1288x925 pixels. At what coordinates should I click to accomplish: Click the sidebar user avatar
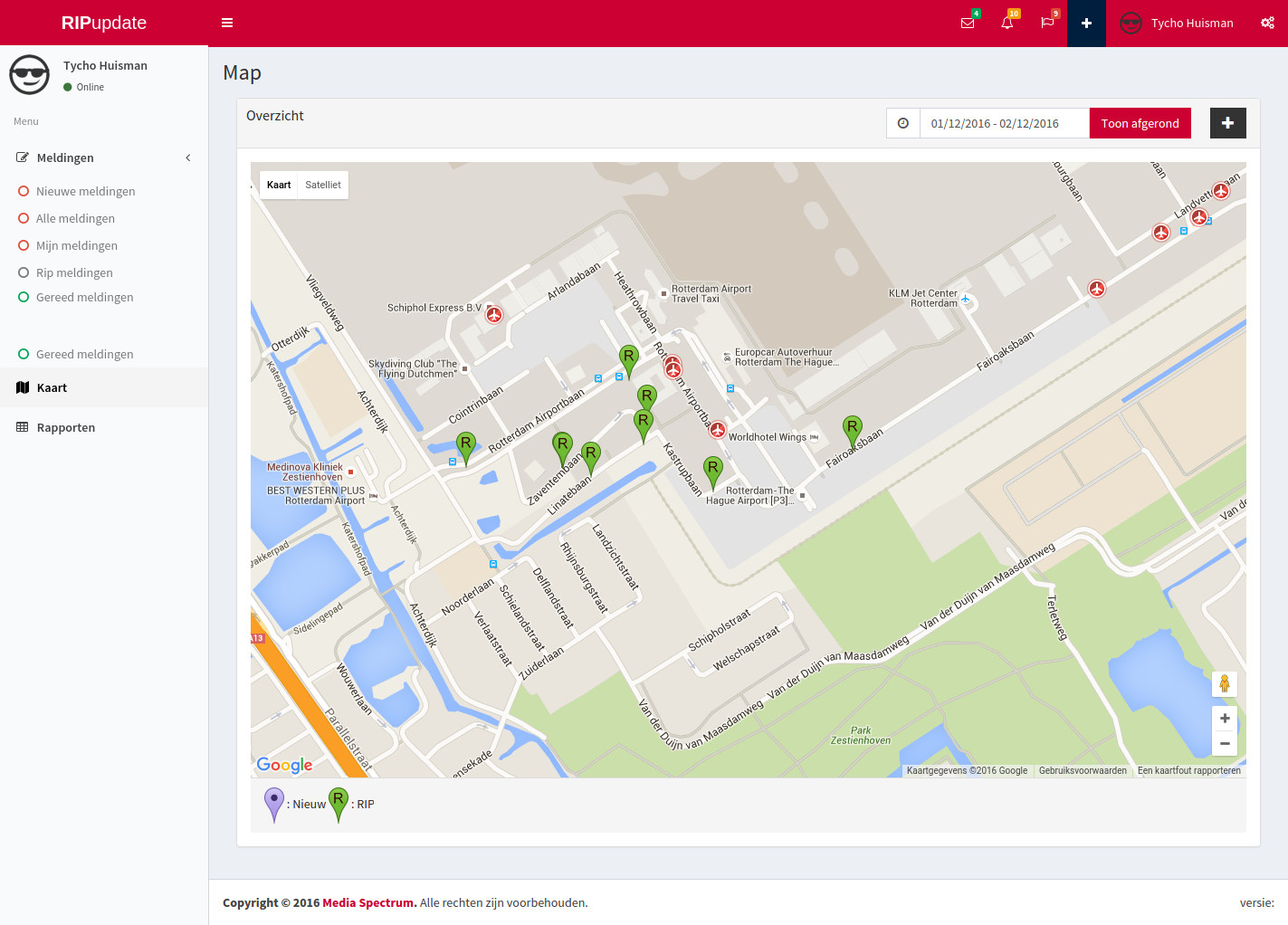[x=30, y=75]
